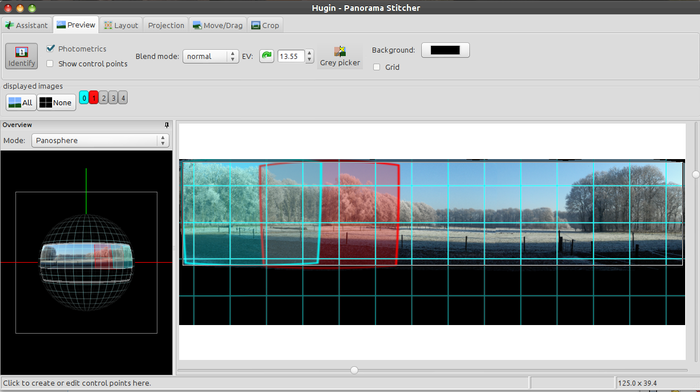Toggle the Identify tool button
The width and height of the screenshot is (700, 392).
tap(21, 56)
